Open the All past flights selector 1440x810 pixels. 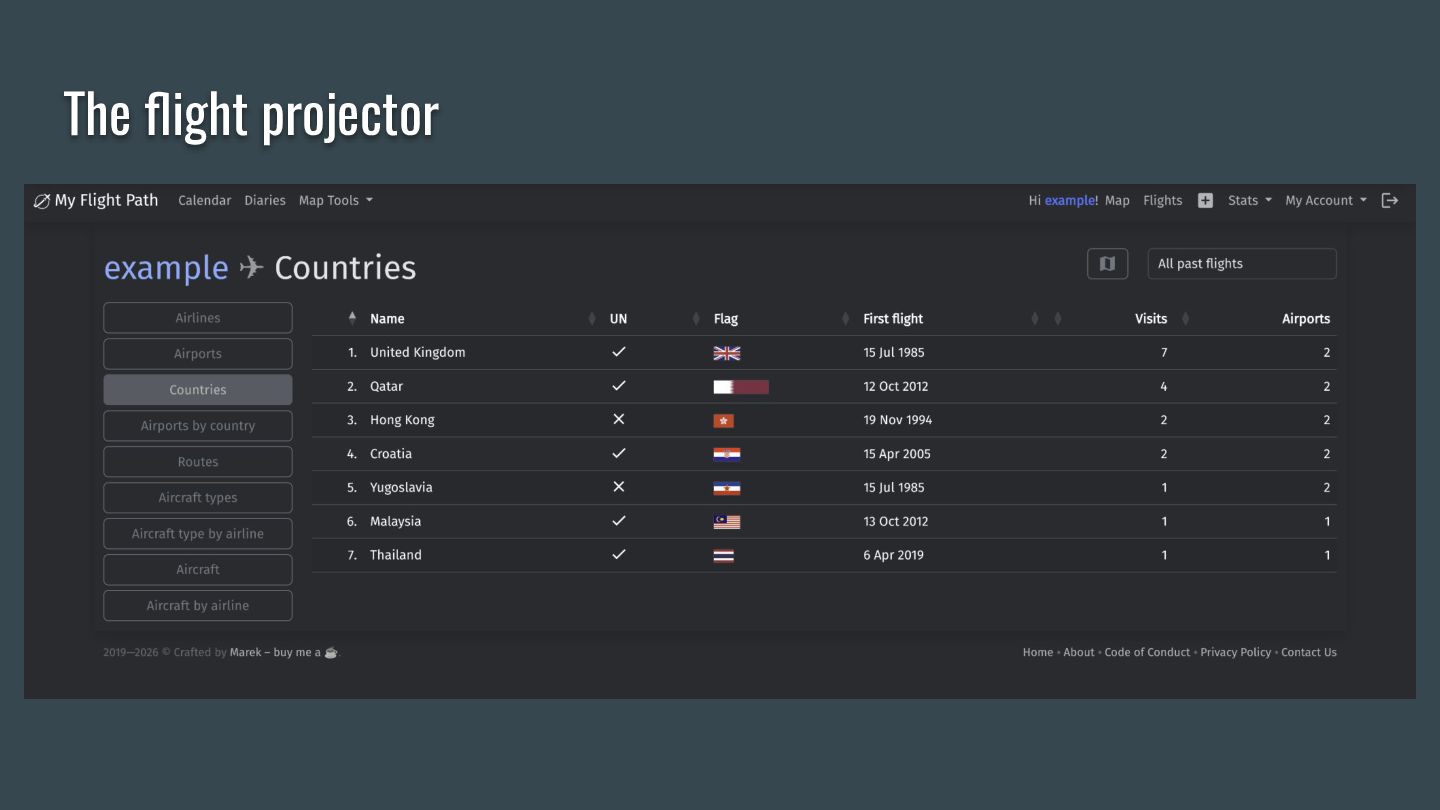click(x=1241, y=264)
